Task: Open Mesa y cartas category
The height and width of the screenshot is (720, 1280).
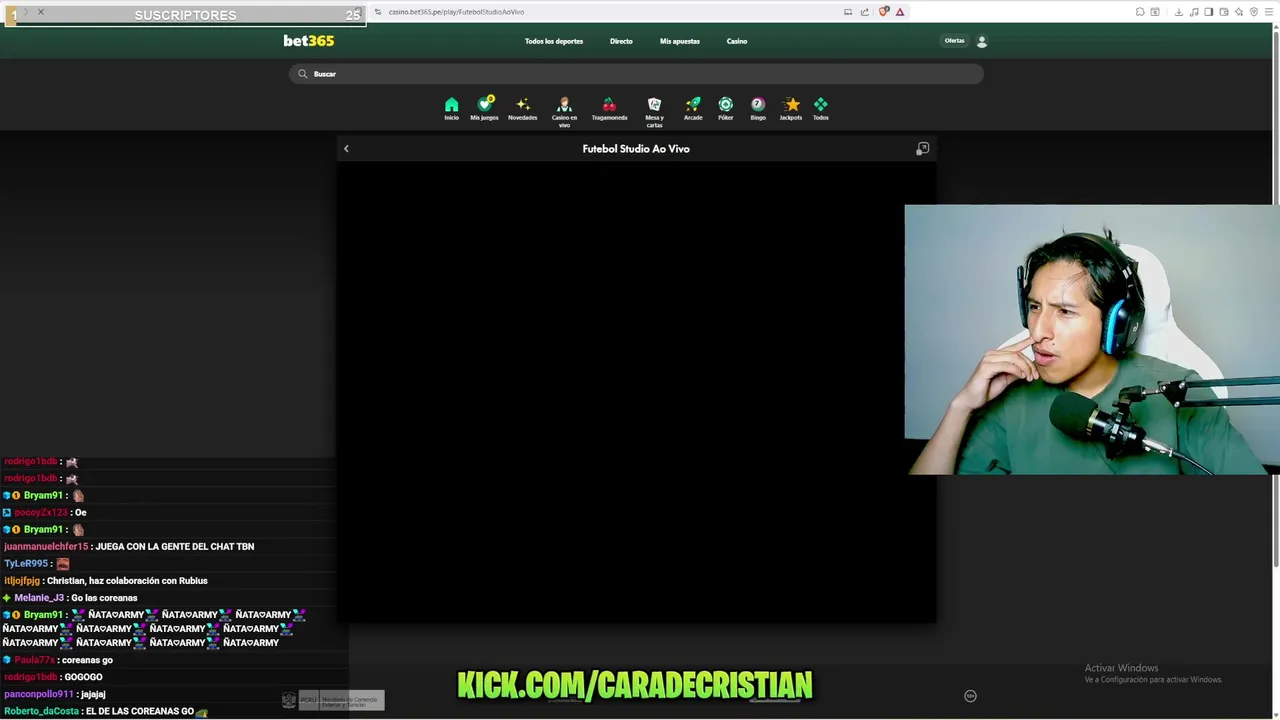Action: click(x=654, y=112)
